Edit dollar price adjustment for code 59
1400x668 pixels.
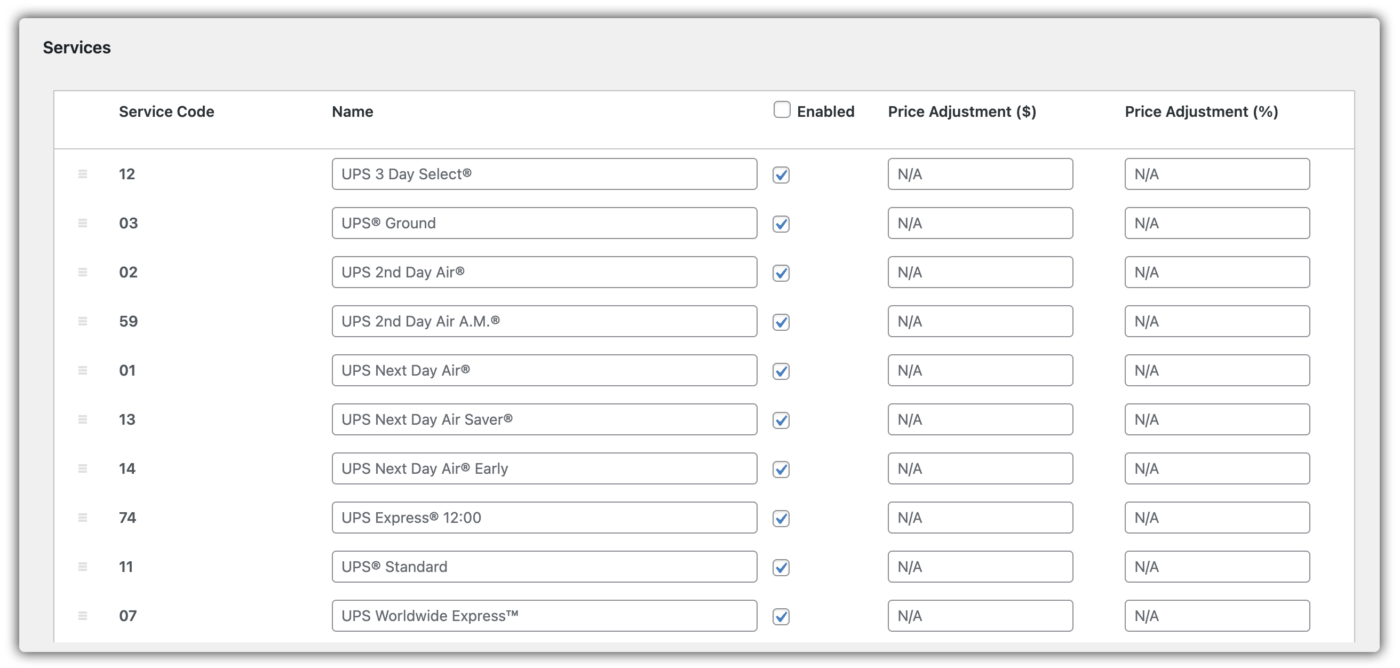(980, 321)
